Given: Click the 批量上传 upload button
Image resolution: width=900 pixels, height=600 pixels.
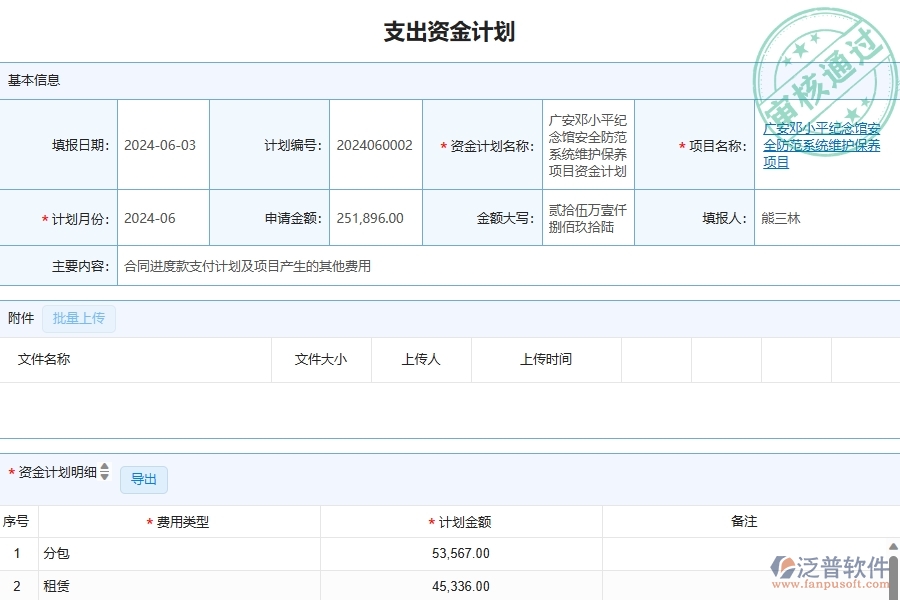Looking at the screenshot, I should (x=78, y=318).
